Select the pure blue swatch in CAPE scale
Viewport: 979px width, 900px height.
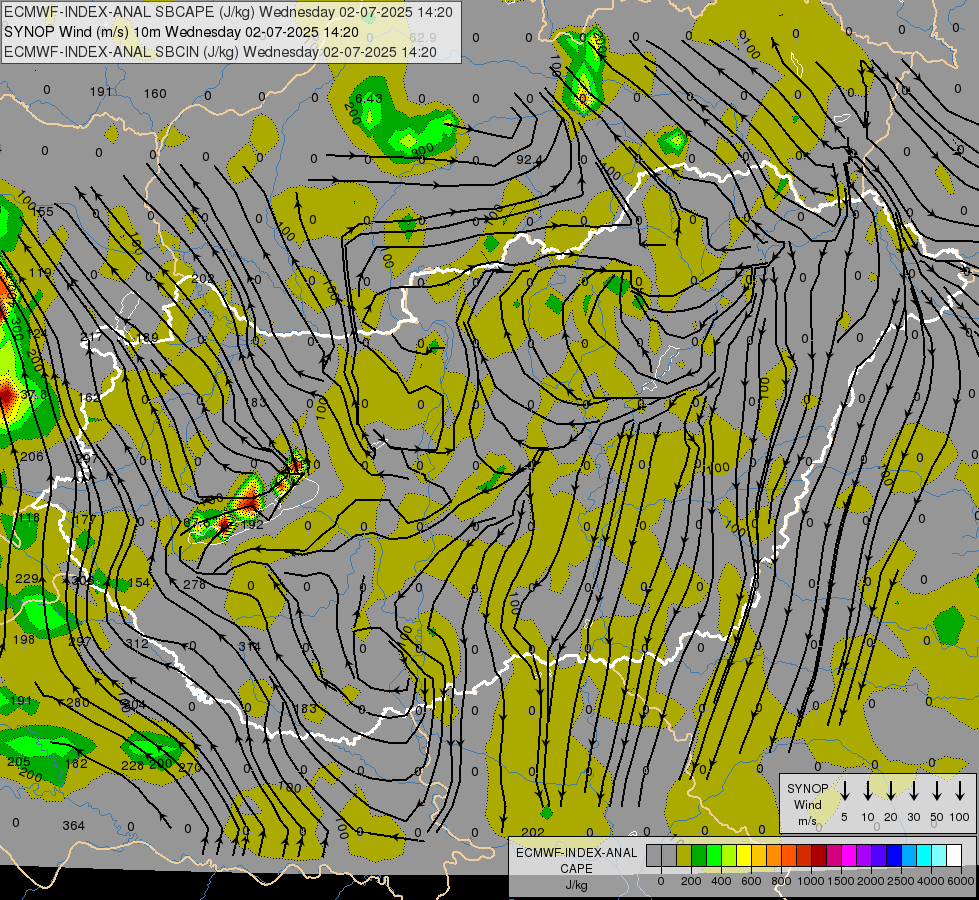point(893,855)
